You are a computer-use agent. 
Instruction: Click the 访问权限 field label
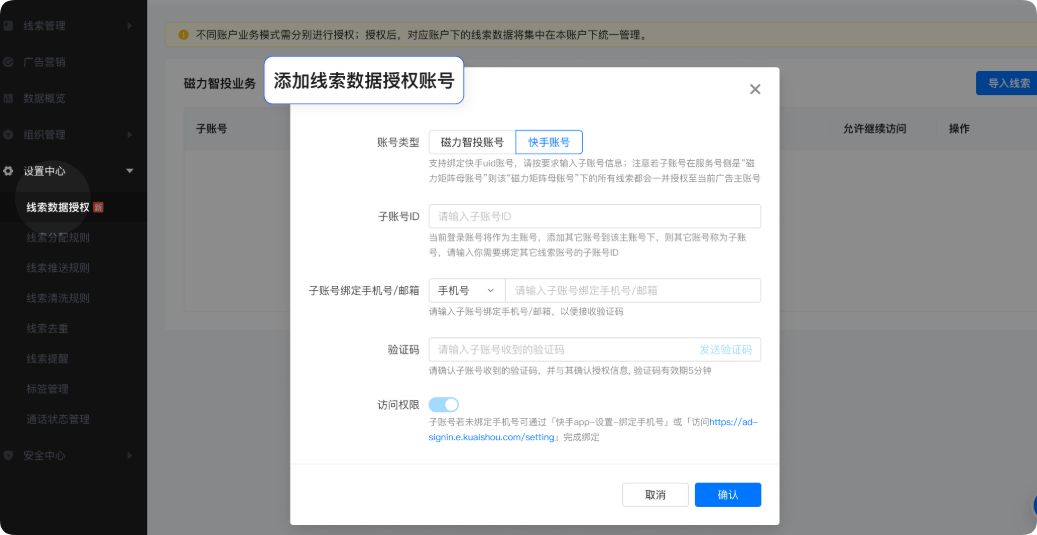coord(397,405)
